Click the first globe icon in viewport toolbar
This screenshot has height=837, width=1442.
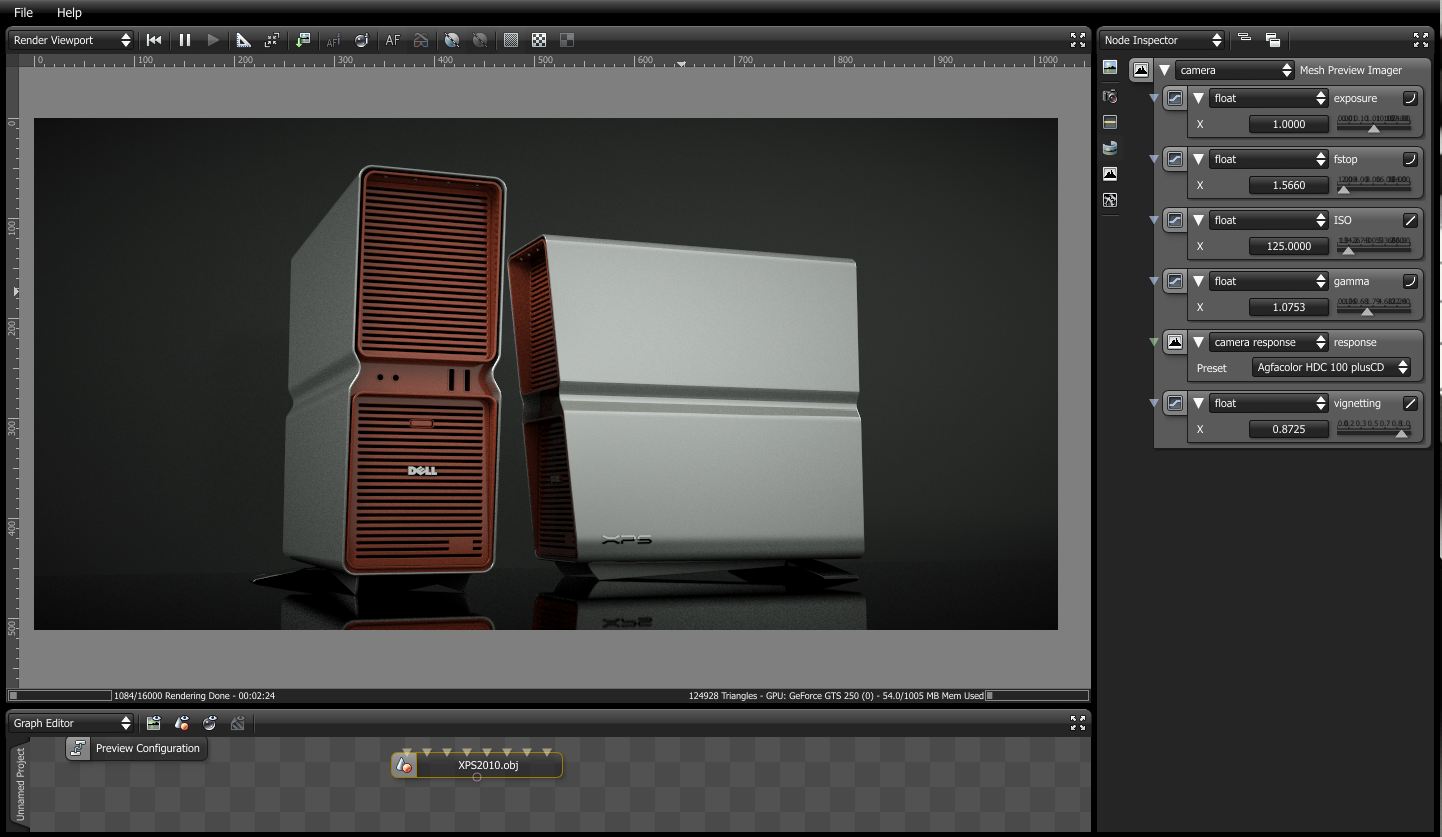click(x=452, y=40)
